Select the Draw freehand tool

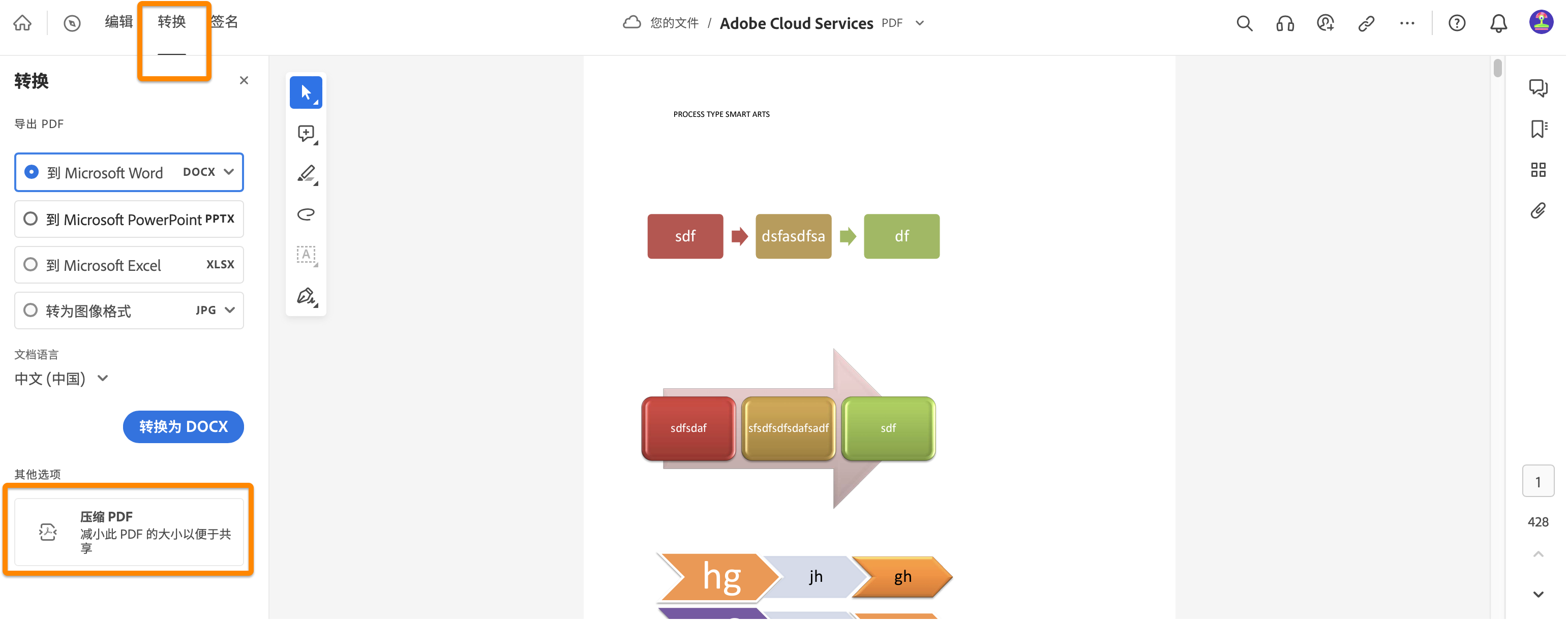tap(306, 214)
